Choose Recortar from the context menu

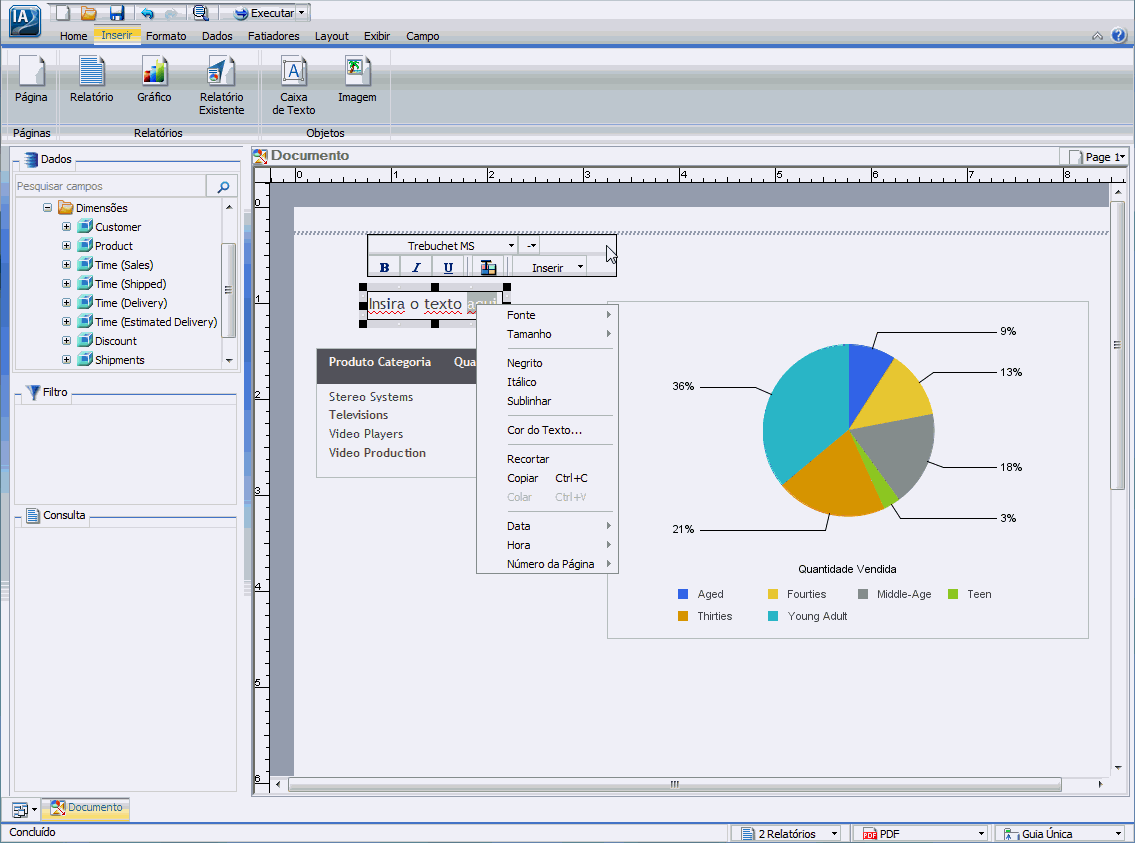click(547, 459)
